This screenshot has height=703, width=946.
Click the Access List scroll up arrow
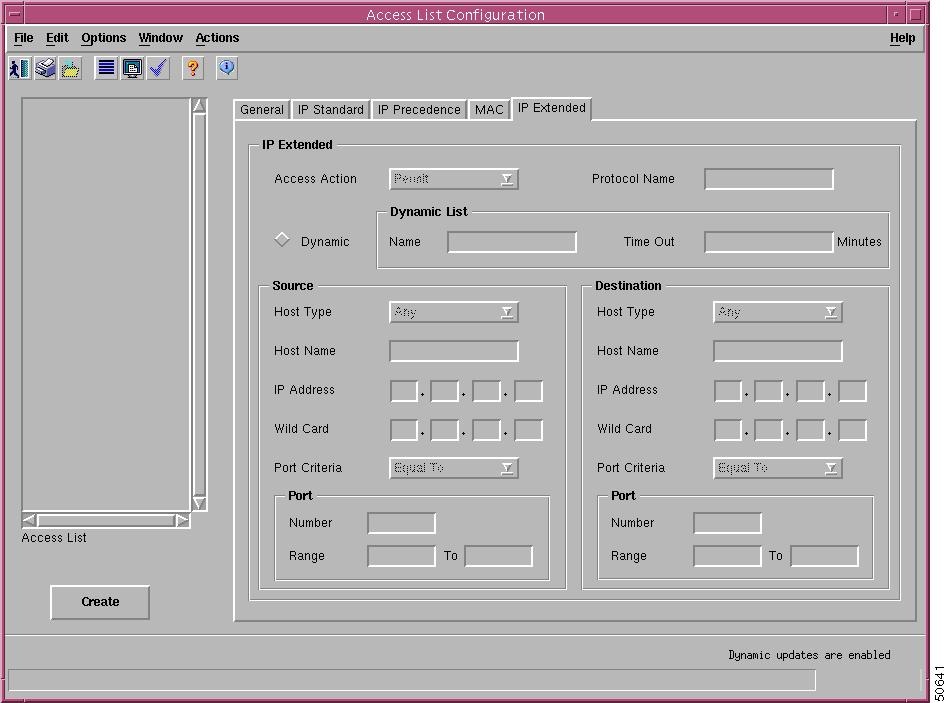199,106
